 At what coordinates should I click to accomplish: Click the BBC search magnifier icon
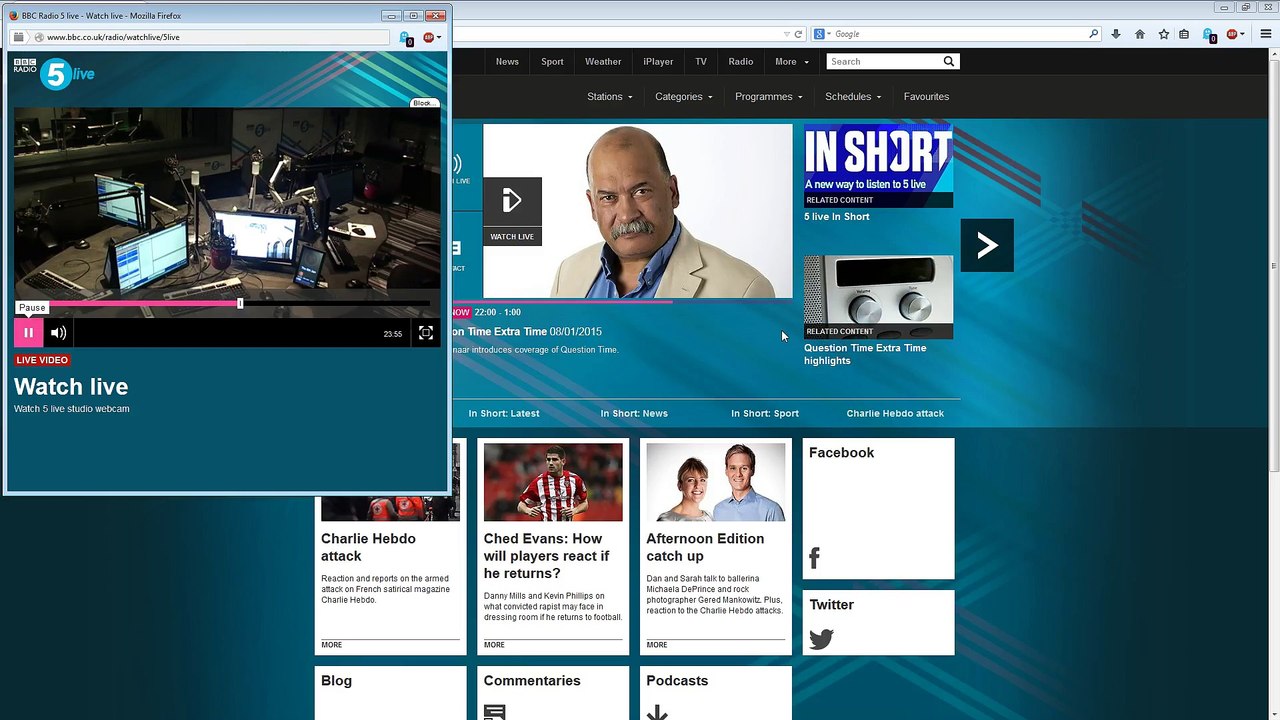coord(949,62)
